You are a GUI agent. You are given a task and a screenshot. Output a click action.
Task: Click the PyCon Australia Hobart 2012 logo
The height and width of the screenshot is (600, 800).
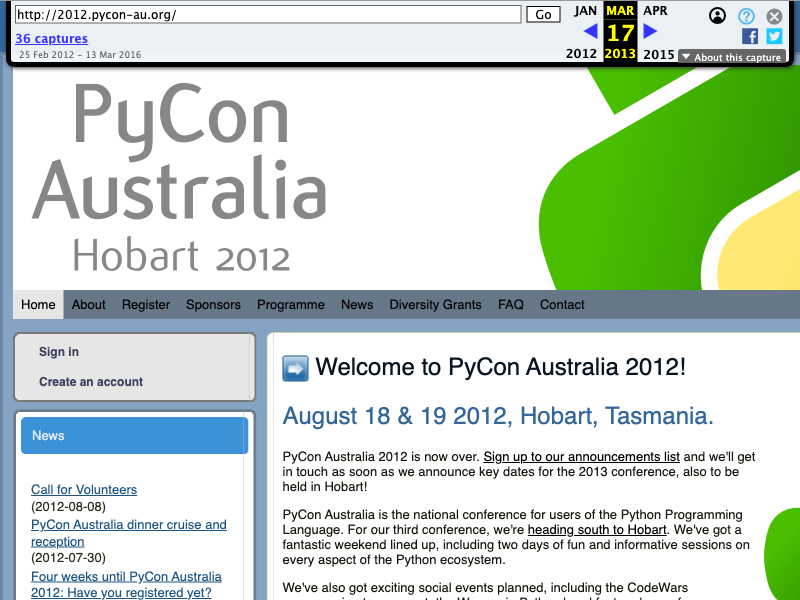click(180, 177)
